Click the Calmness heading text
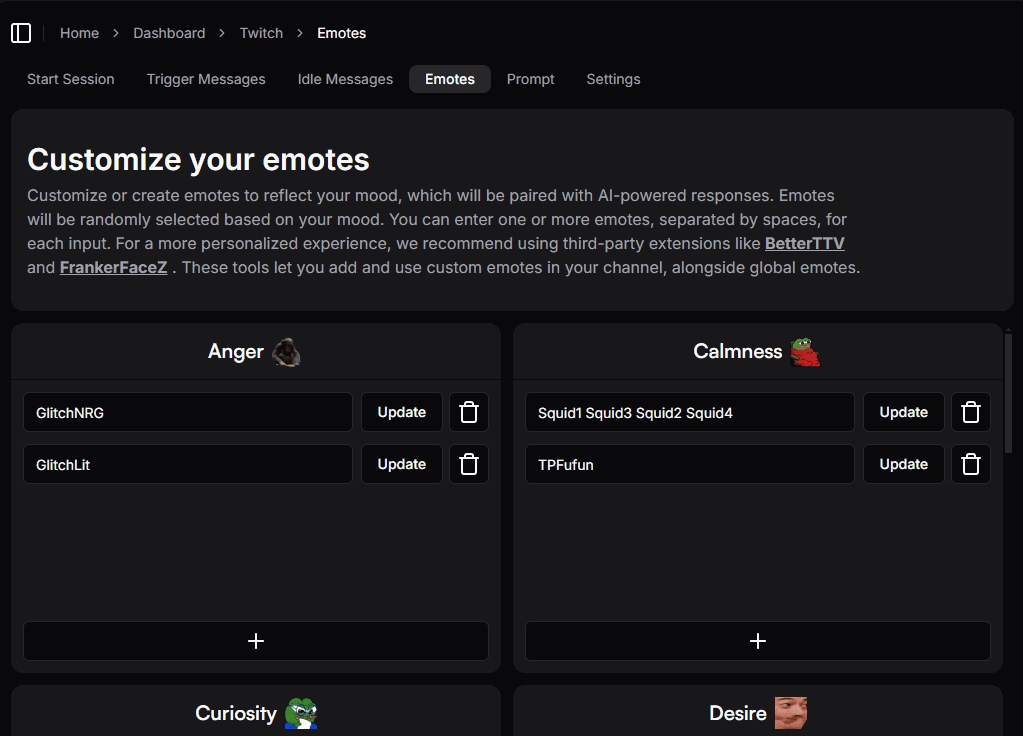This screenshot has width=1023, height=736. [x=737, y=352]
